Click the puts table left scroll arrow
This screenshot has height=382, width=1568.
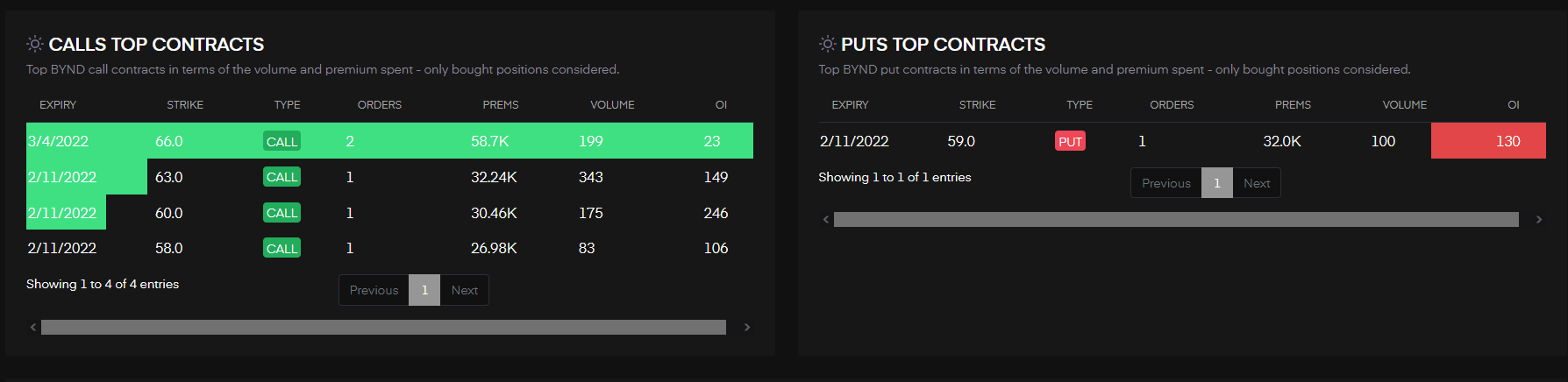(x=826, y=219)
